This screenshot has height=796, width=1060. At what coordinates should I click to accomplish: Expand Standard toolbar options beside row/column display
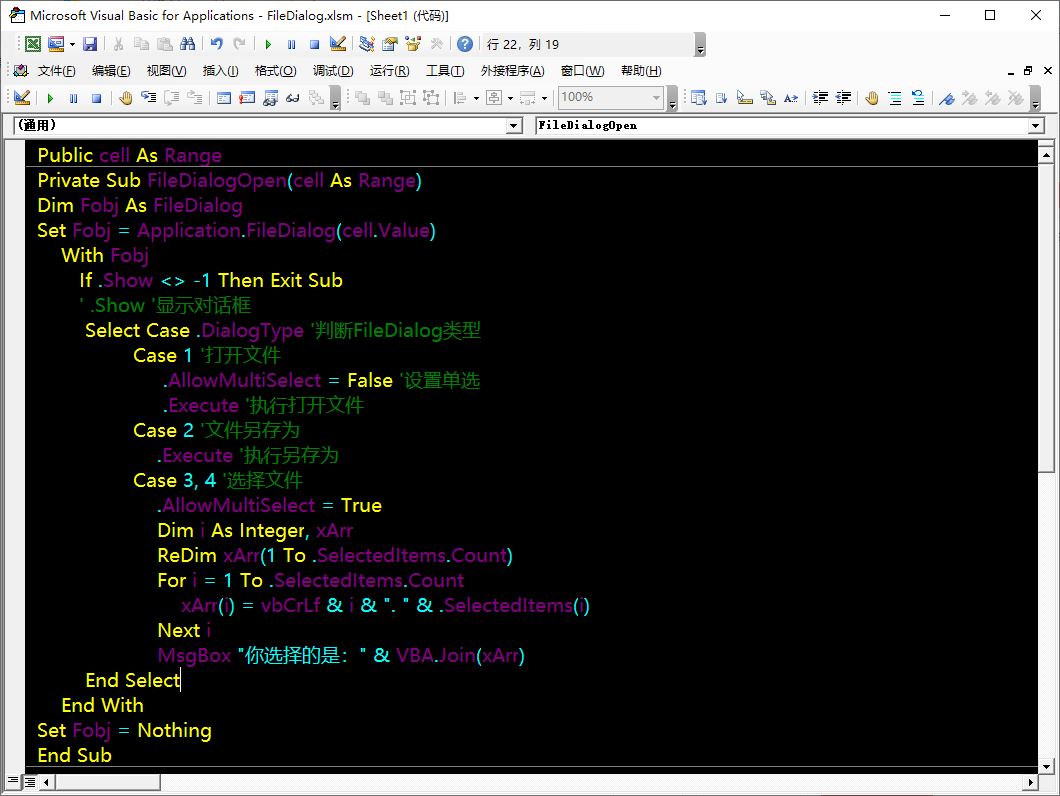tap(700, 45)
